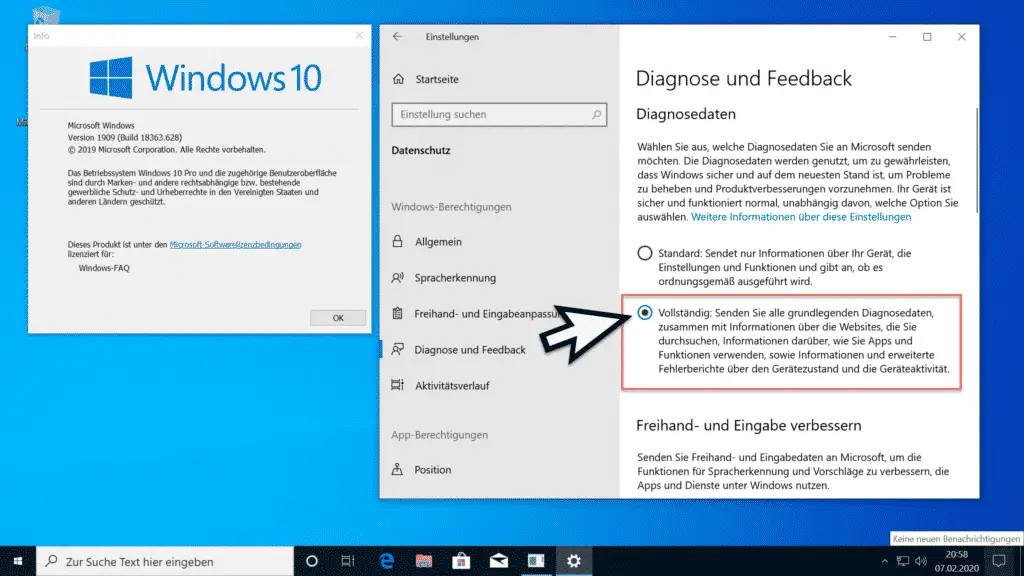1024x576 pixels.
Task: Click the Windows-FAQ licensee text
Action: click(x=104, y=268)
